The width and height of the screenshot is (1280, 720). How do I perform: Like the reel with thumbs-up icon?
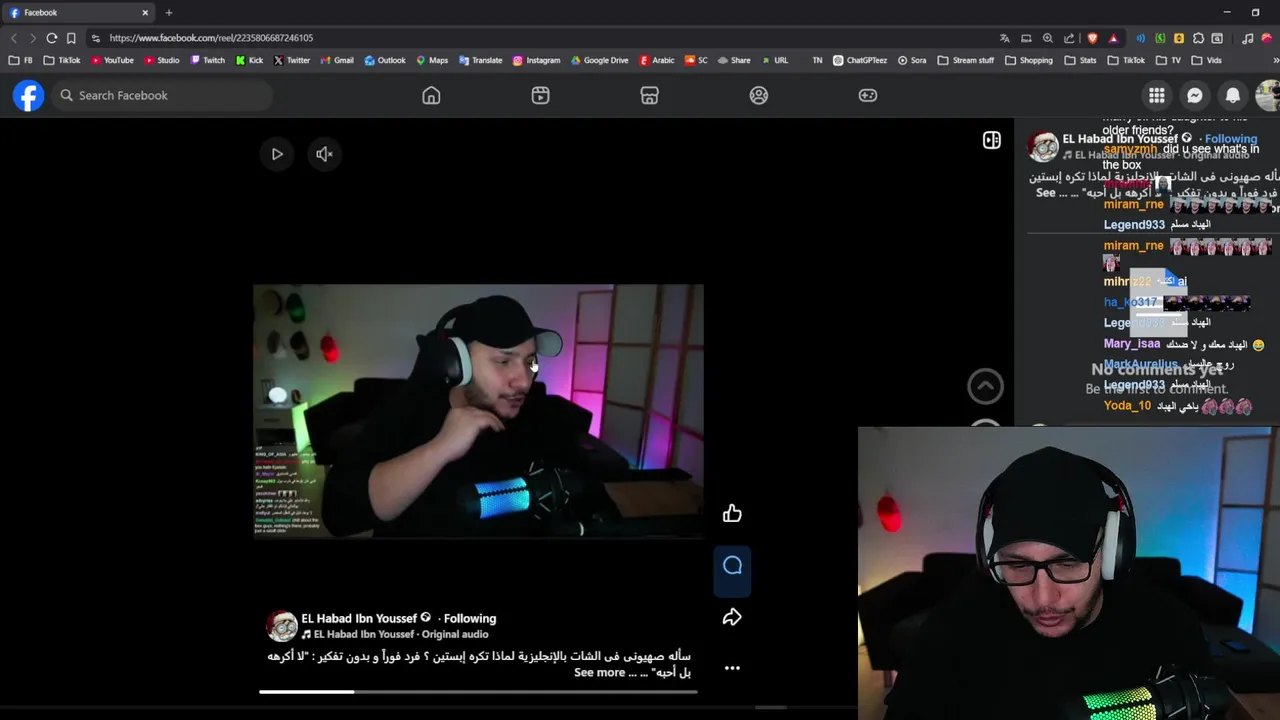[x=732, y=513]
